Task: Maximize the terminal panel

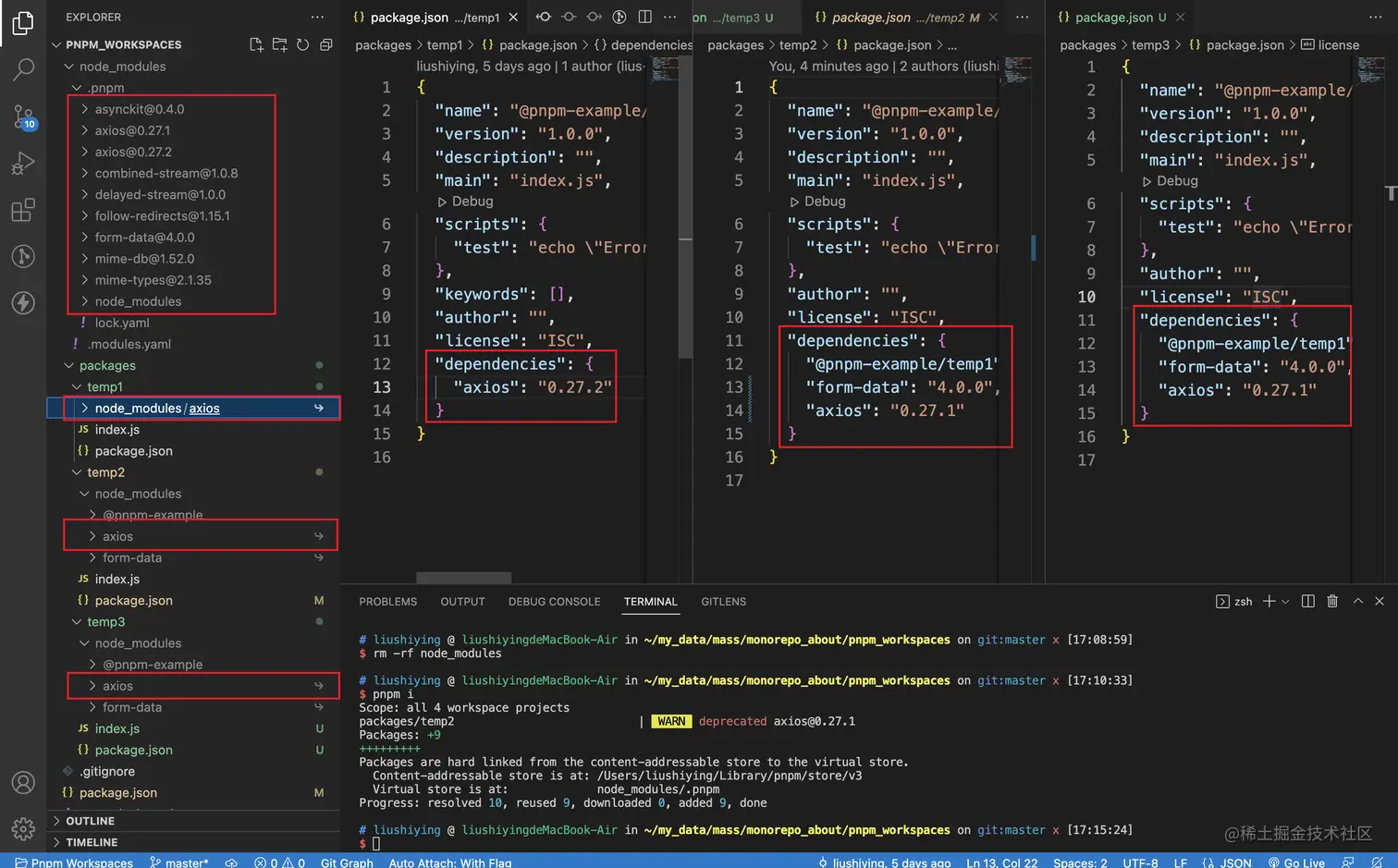Action: coord(1357,601)
